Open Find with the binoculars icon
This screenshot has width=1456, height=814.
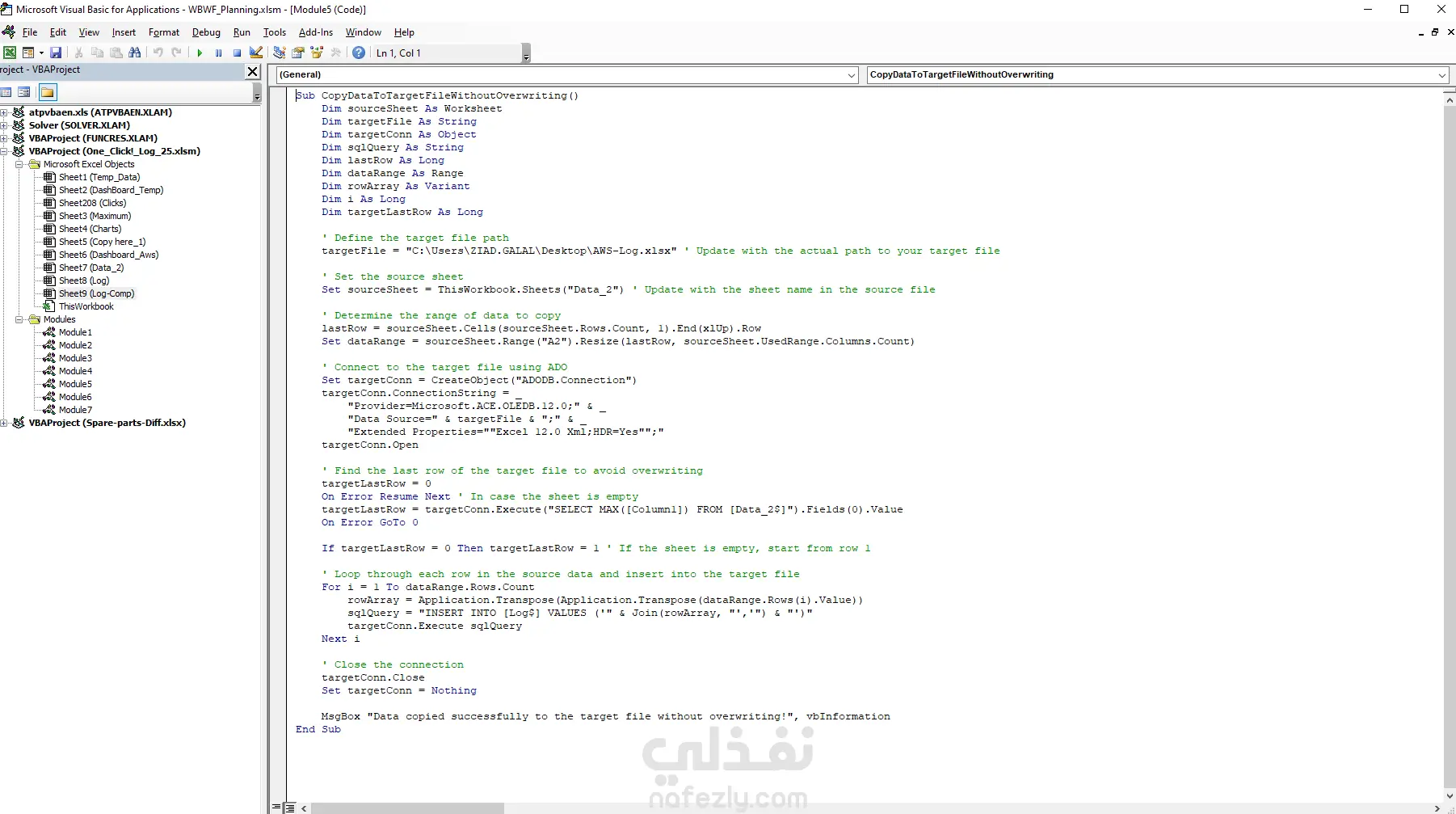pyautogui.click(x=135, y=53)
